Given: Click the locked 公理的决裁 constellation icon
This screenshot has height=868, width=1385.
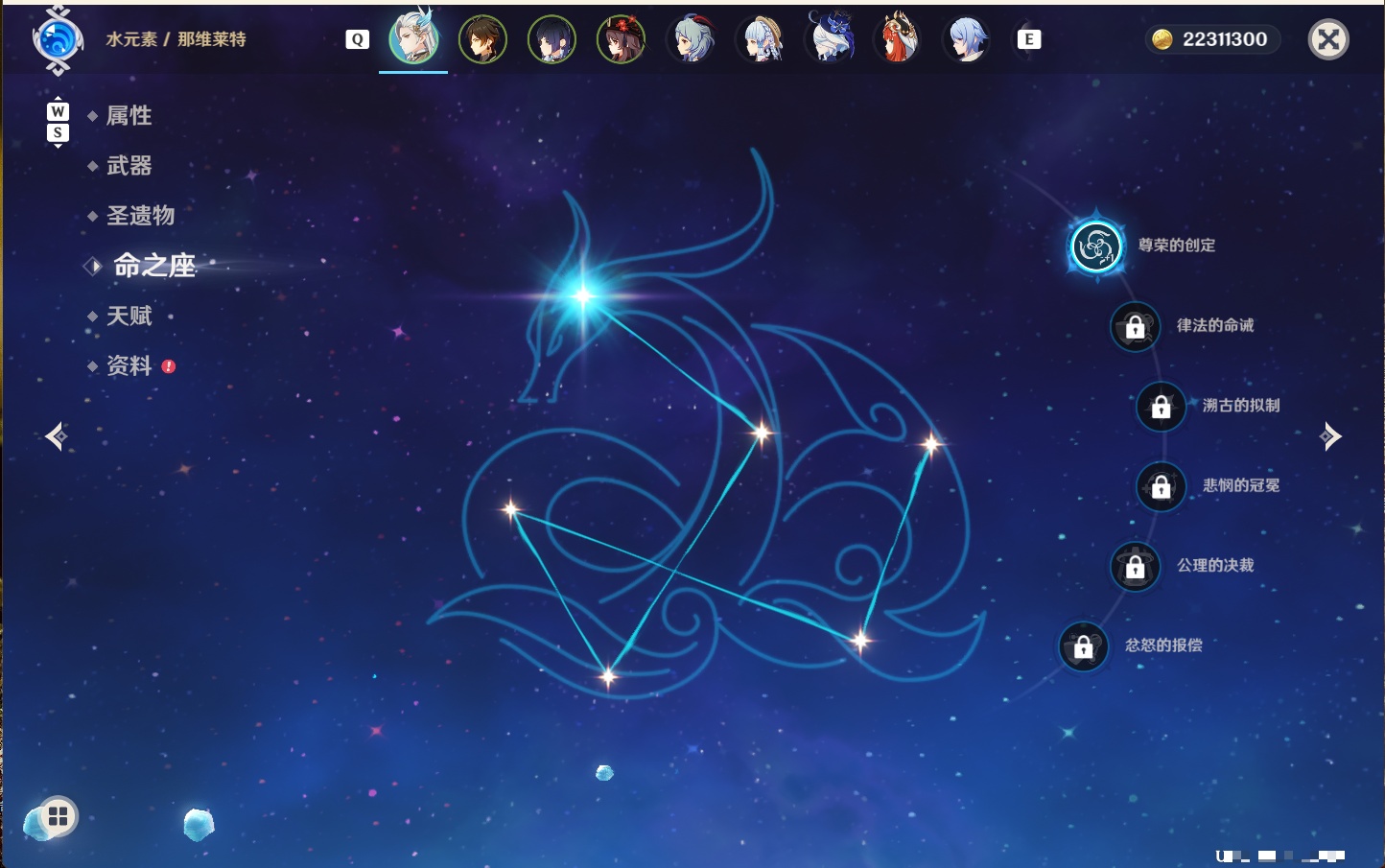Looking at the screenshot, I should 1135,567.
